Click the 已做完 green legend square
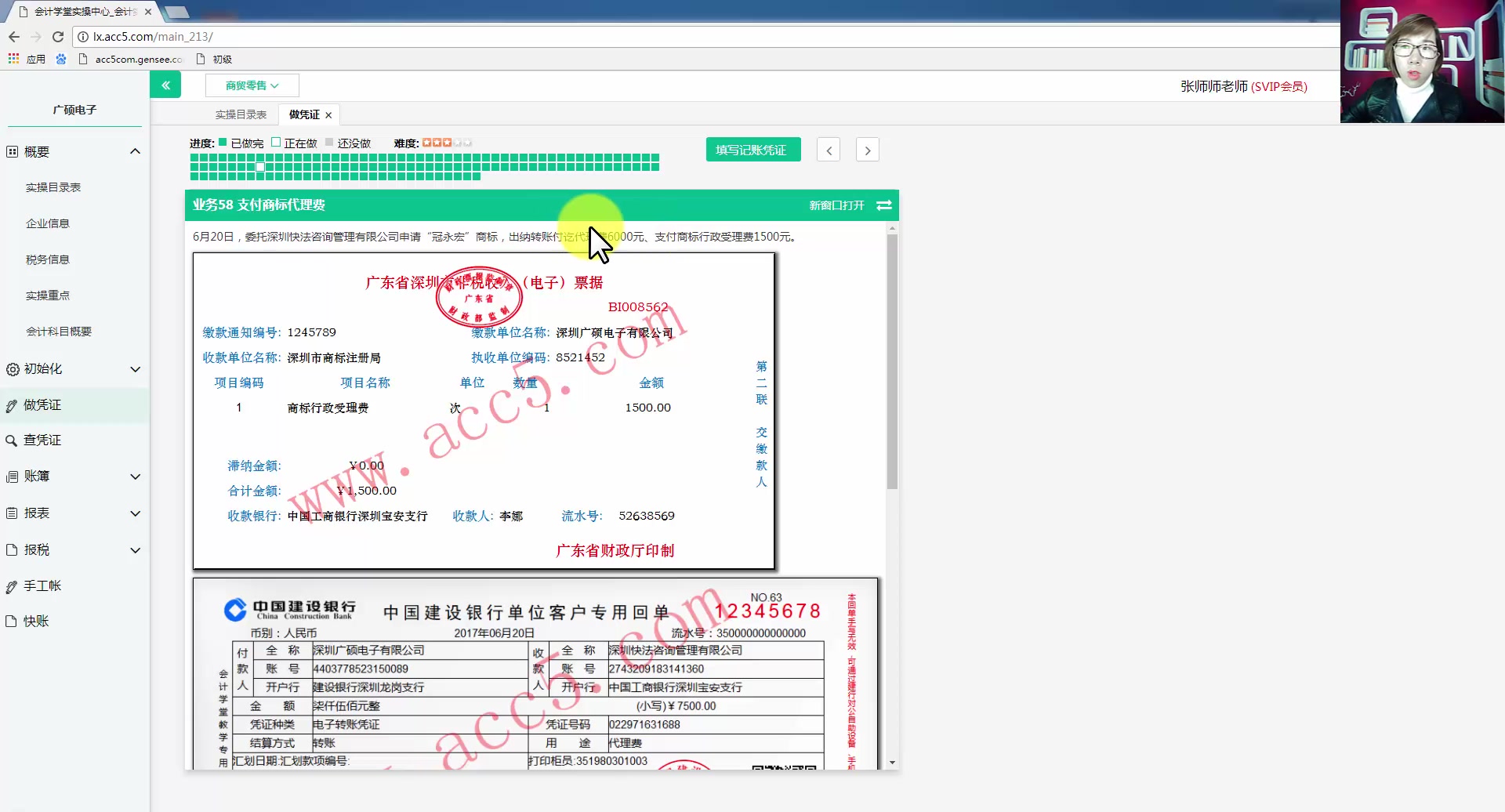 tap(223, 143)
